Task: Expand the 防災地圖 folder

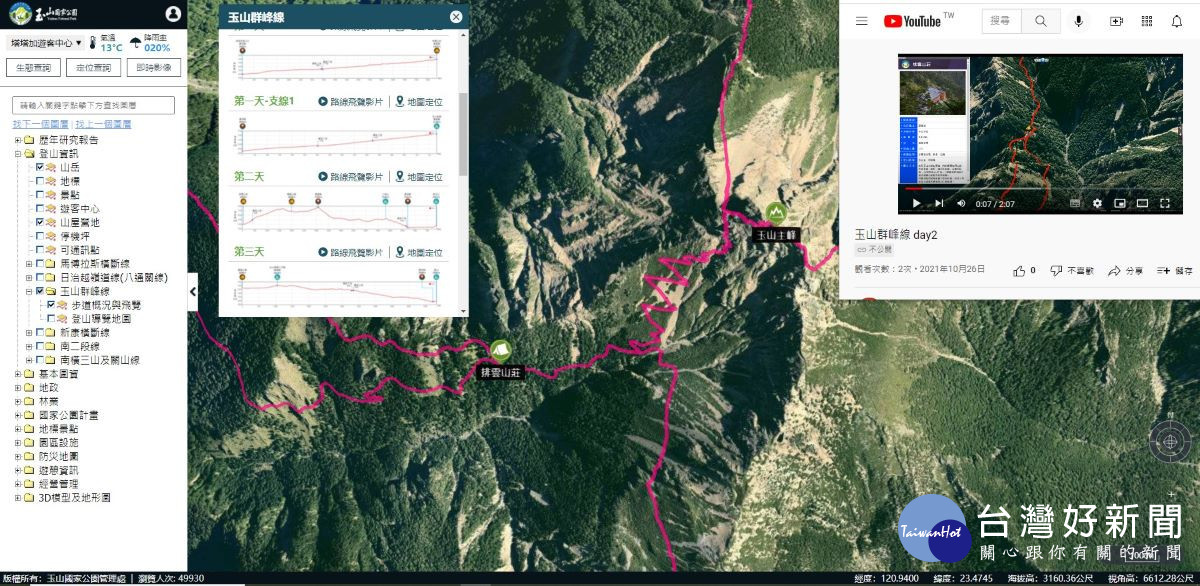Action: pyautogui.click(x=17, y=456)
